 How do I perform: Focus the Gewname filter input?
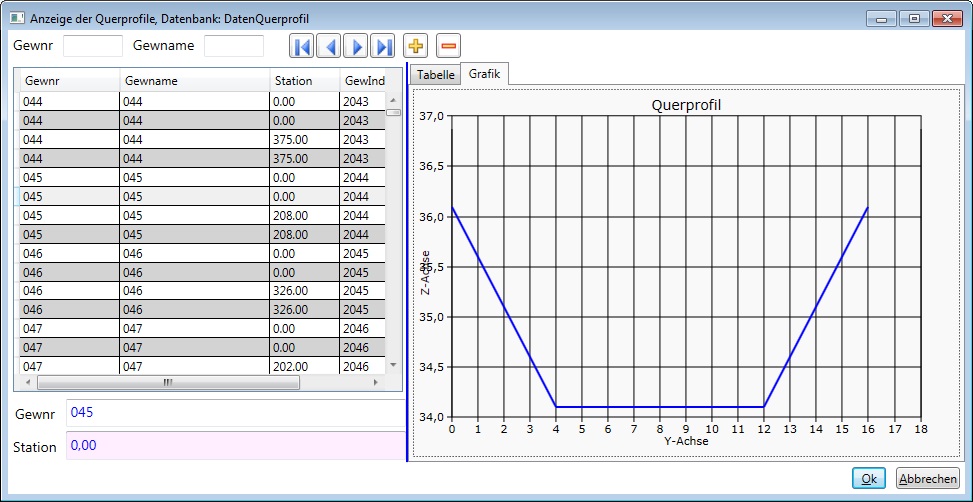pyautogui.click(x=234, y=46)
